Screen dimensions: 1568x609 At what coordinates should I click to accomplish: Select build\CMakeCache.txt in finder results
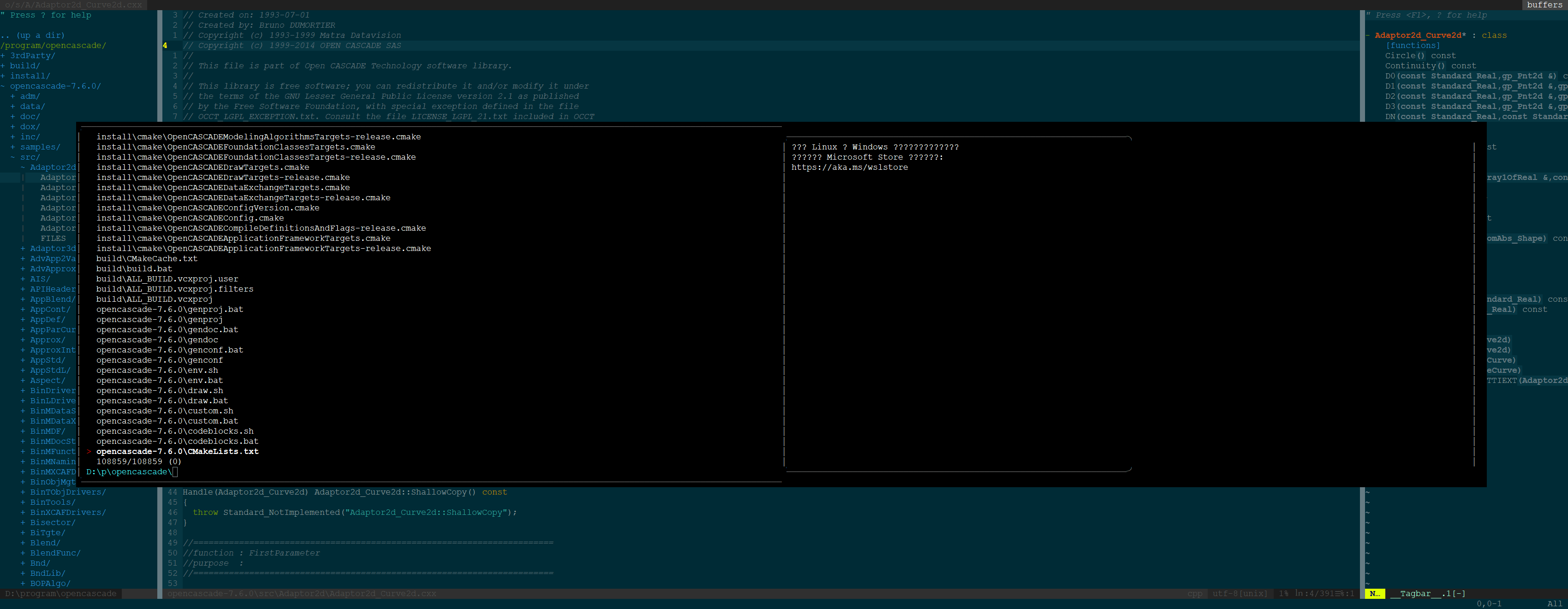(x=147, y=258)
